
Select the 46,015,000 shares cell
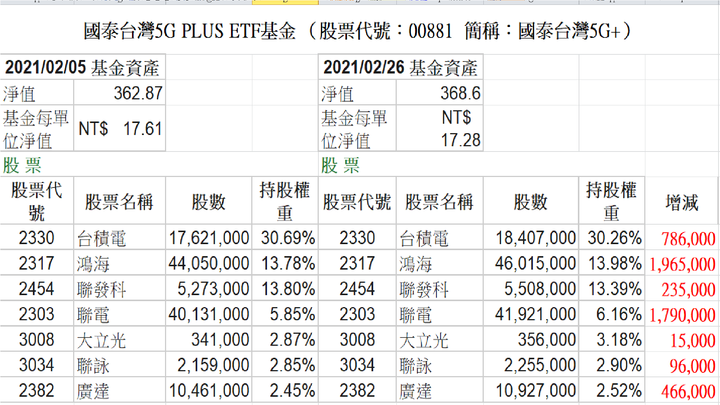point(531,263)
